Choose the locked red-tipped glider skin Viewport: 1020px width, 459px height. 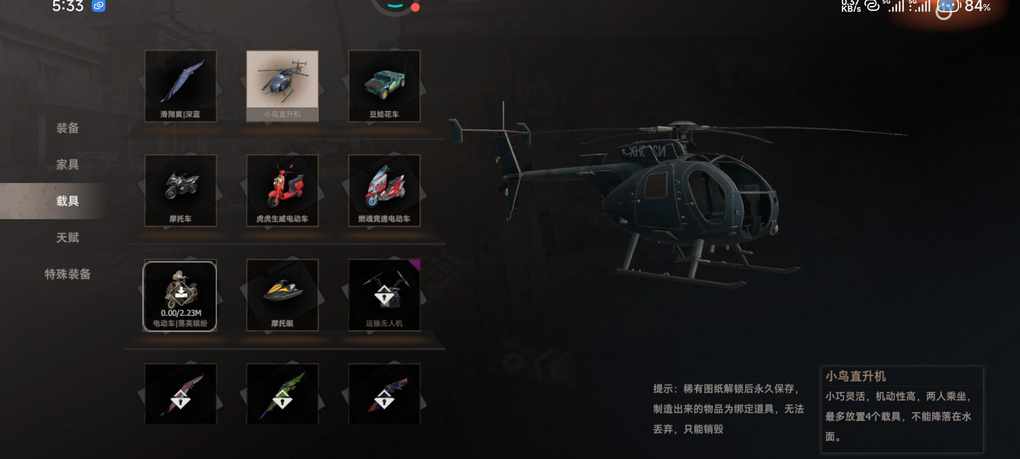pyautogui.click(x=180, y=394)
